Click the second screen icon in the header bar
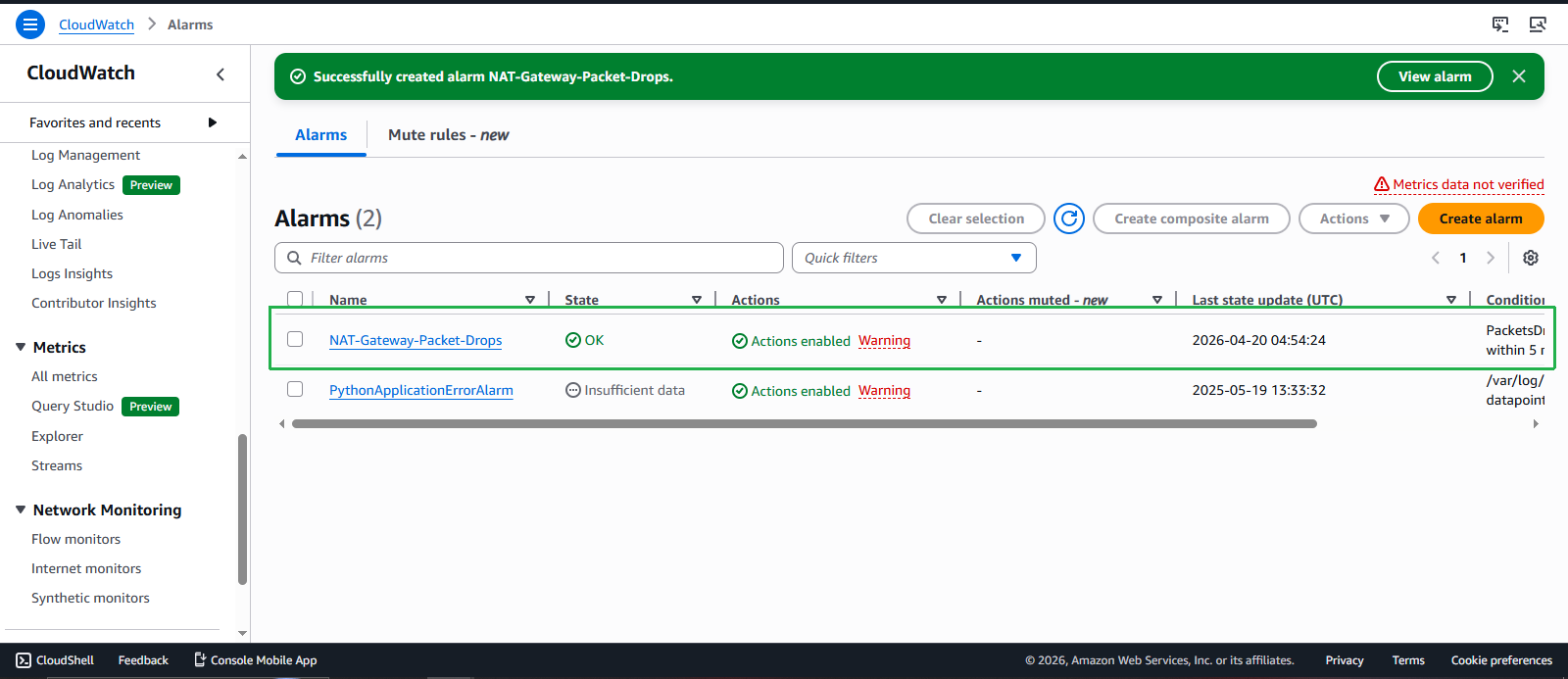The height and width of the screenshot is (679, 1568). tap(1538, 24)
